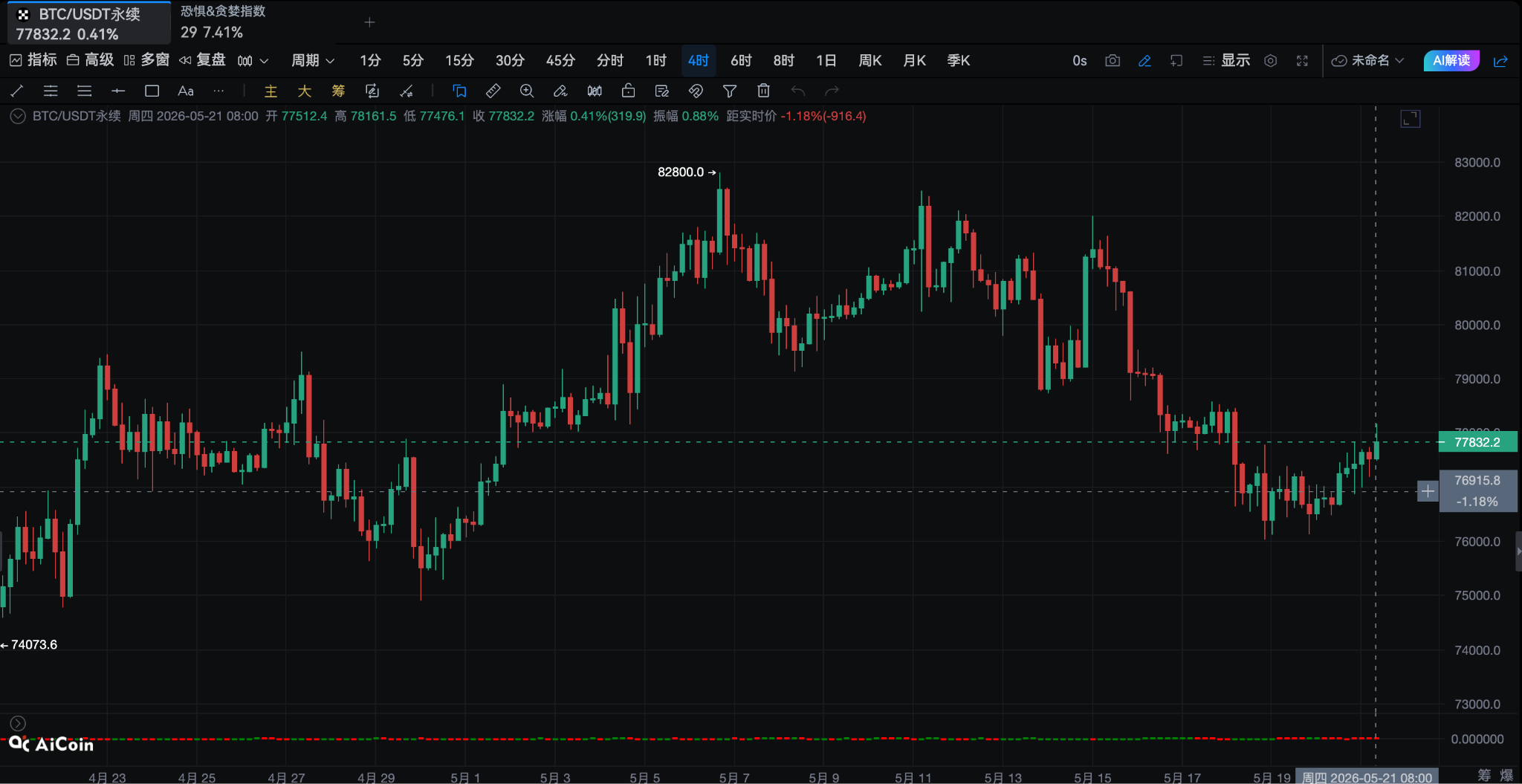Click the filter funnel icon
This screenshot has width=1522, height=784.
tap(730, 91)
